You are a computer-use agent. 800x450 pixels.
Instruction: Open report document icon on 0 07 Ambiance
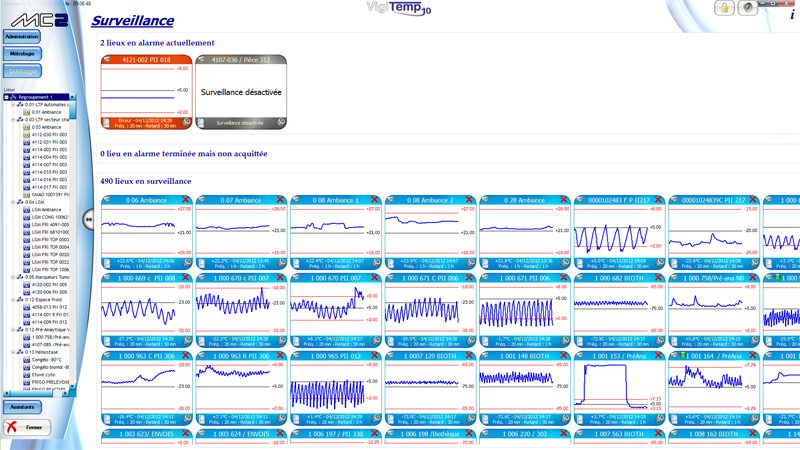tap(202, 263)
